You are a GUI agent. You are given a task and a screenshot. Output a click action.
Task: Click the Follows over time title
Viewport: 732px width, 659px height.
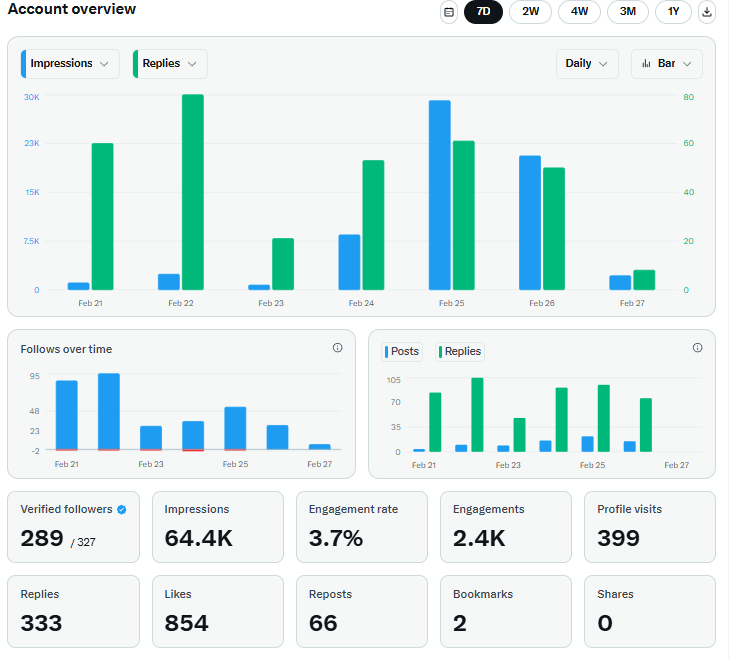pos(66,349)
